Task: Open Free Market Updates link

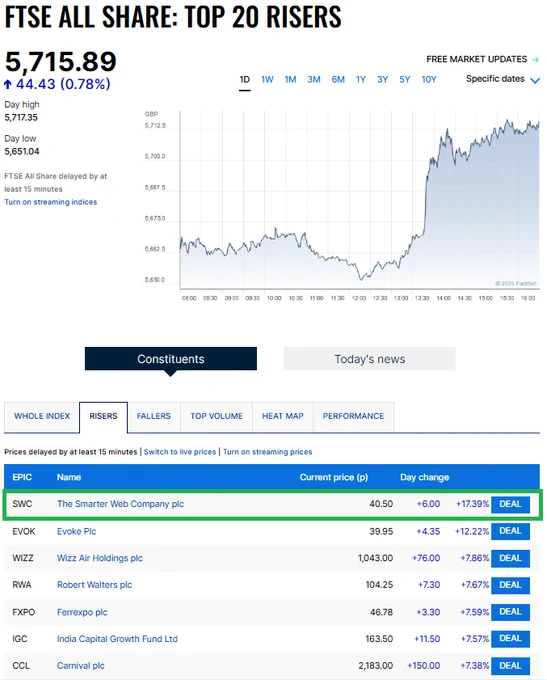Action: (x=482, y=59)
